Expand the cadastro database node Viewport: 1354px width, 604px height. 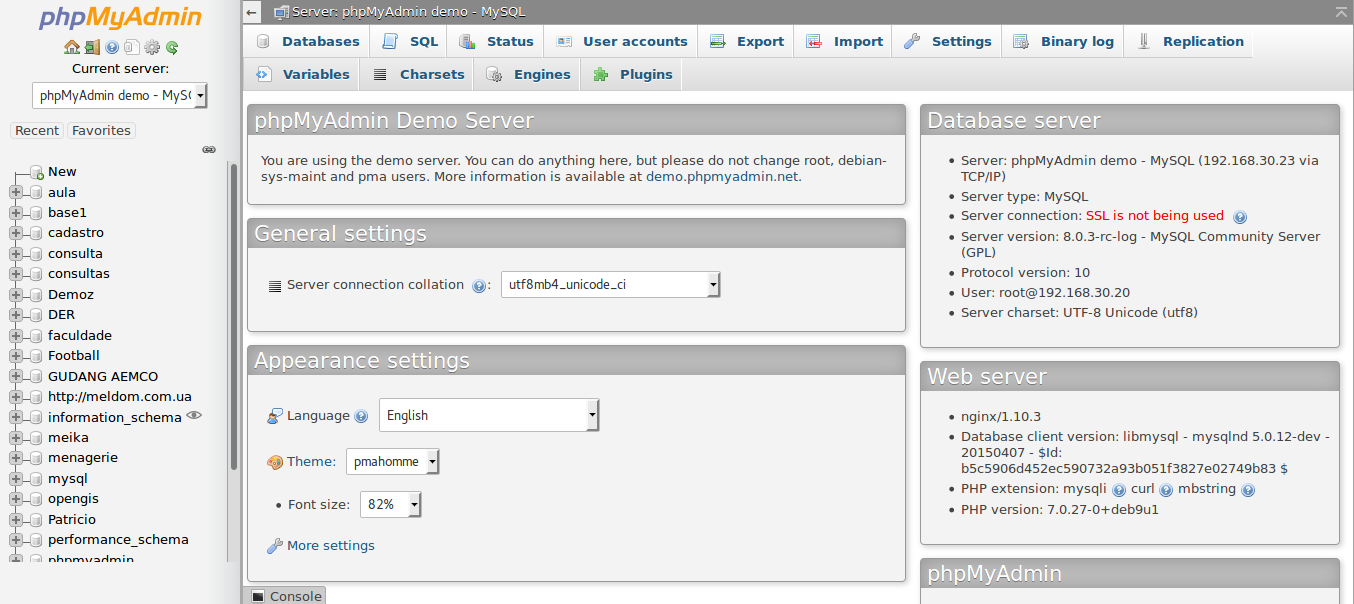coord(15,233)
